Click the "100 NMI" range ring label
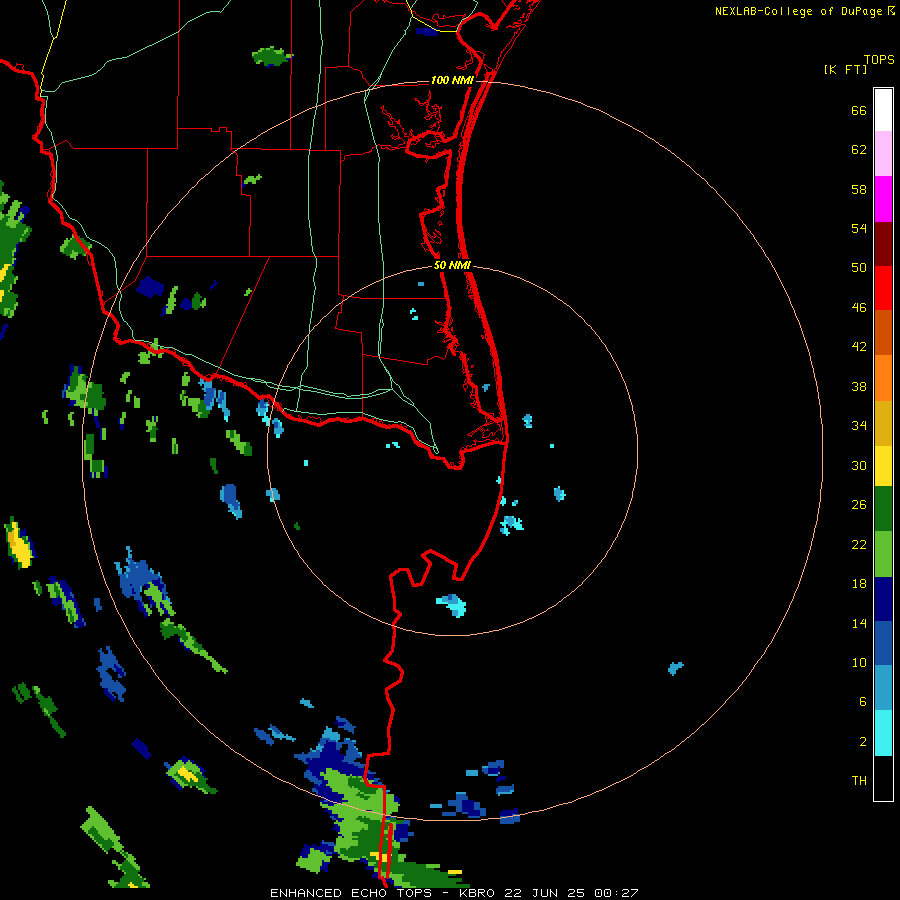 [x=452, y=80]
